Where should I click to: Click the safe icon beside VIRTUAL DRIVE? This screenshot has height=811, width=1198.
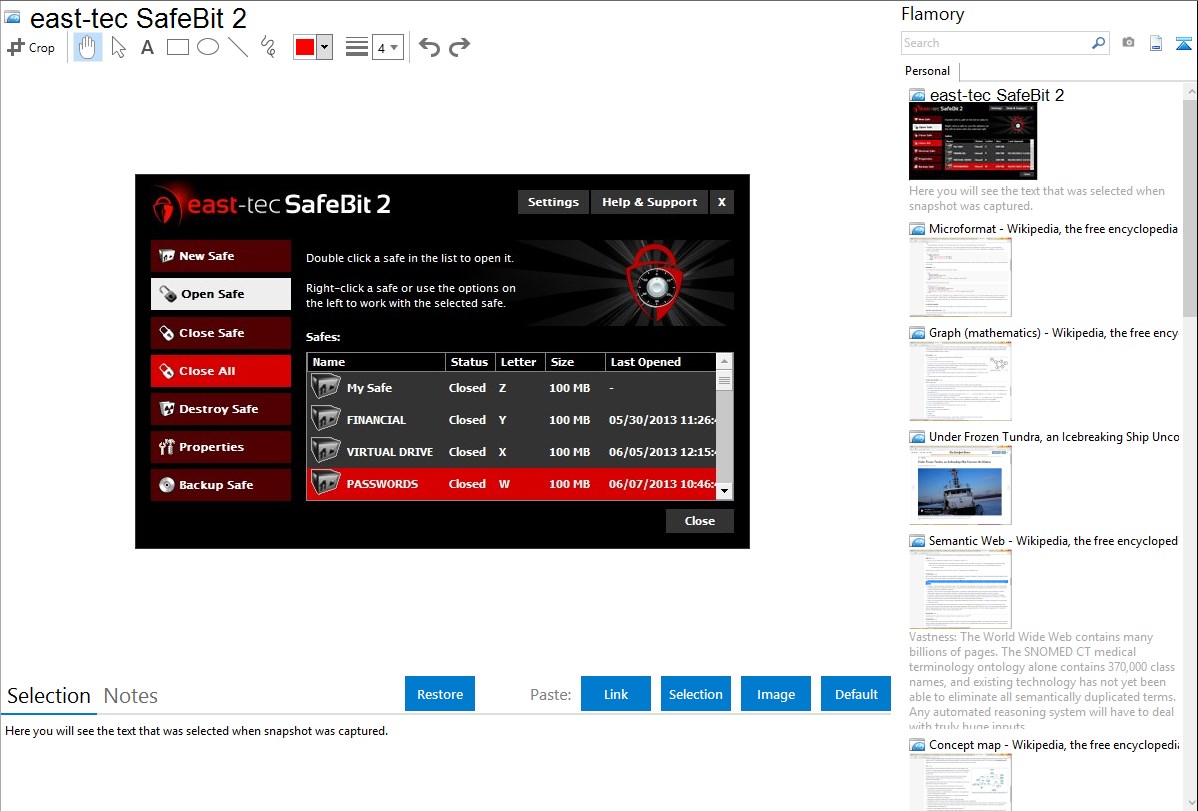pos(325,451)
